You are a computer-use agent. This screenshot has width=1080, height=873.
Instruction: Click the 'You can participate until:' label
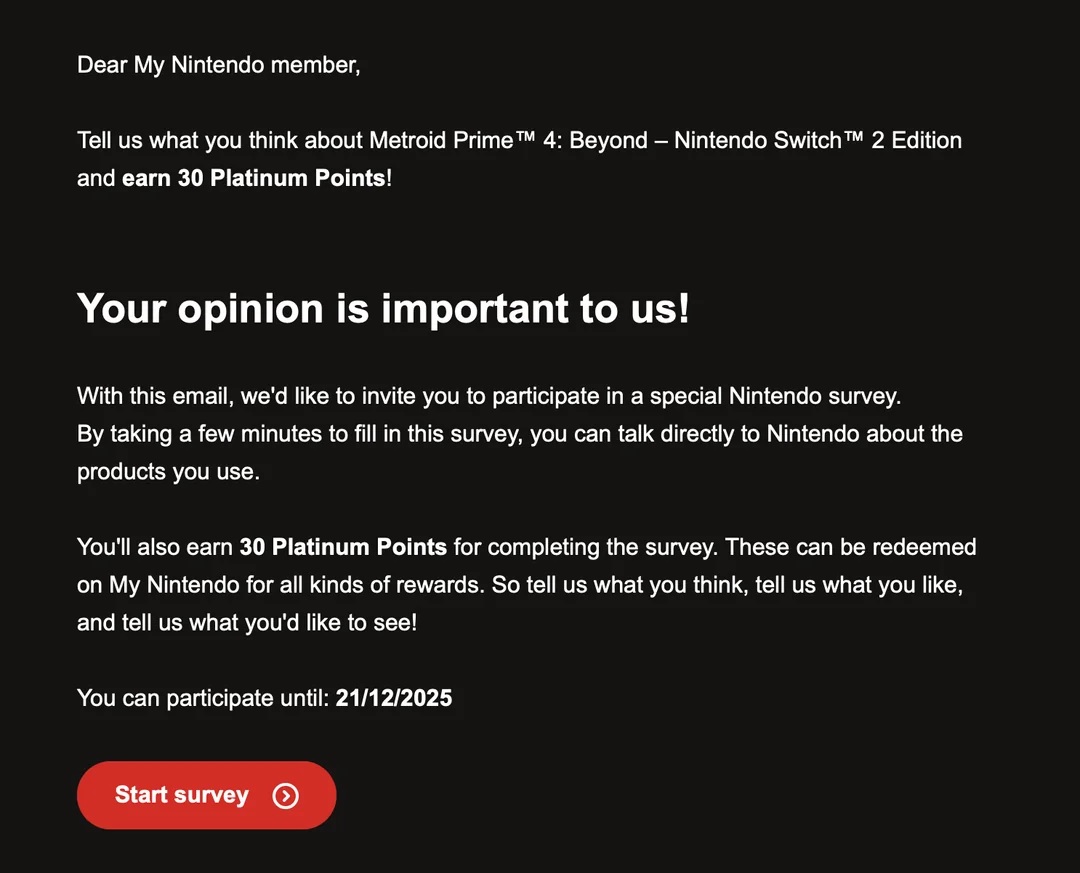tap(203, 698)
